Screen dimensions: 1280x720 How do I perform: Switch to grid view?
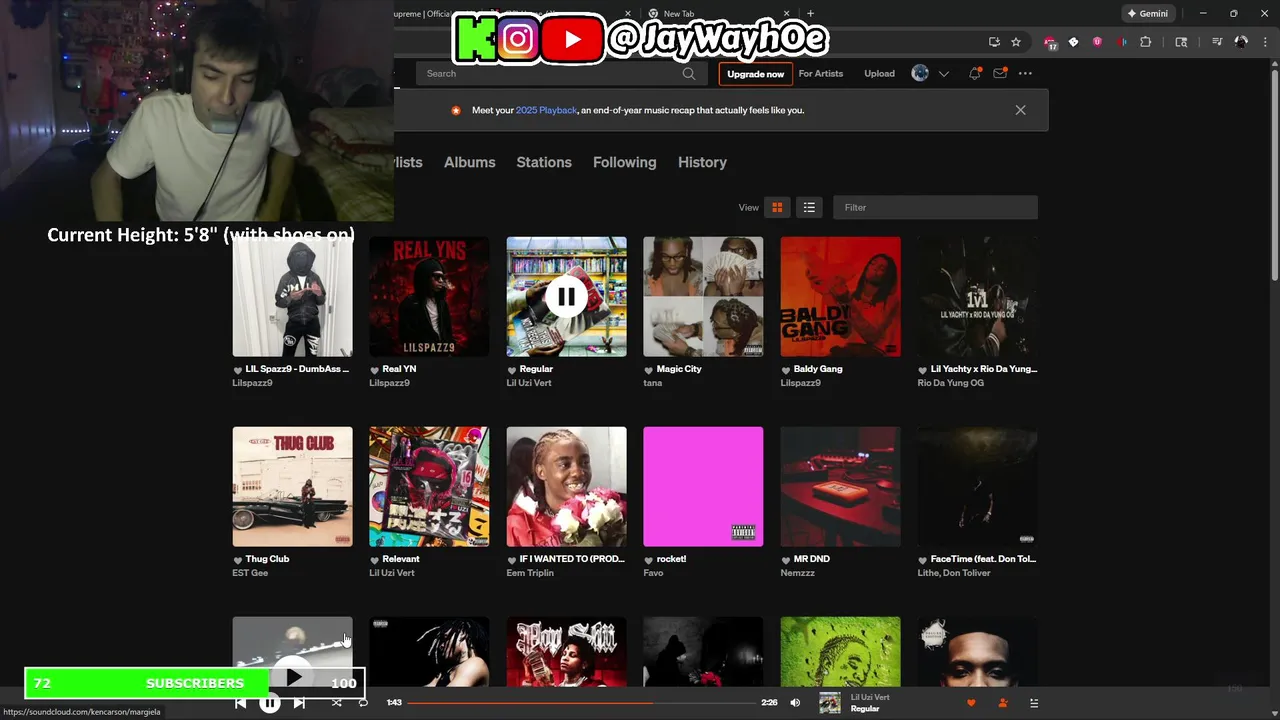777,207
